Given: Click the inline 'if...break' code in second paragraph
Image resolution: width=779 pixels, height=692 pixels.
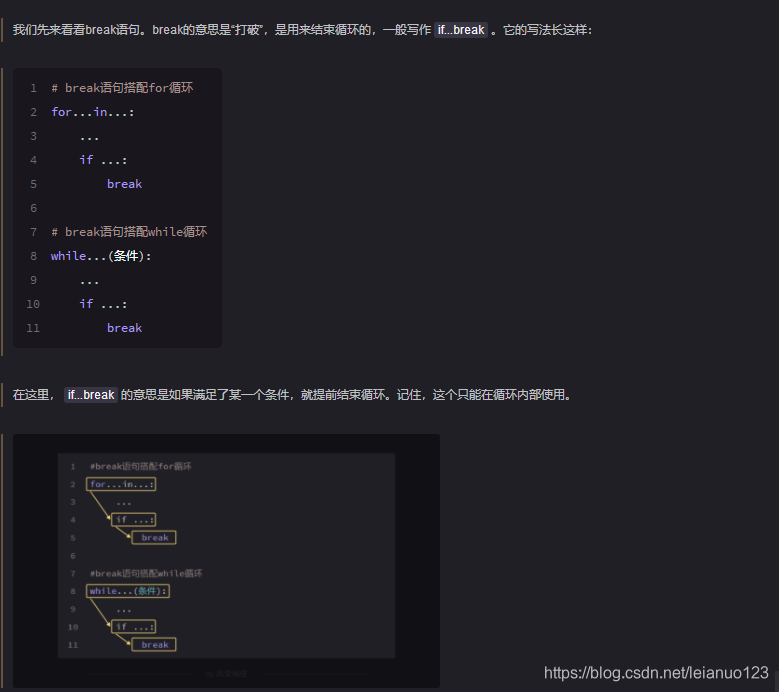Looking at the screenshot, I should pyautogui.click(x=91, y=395).
